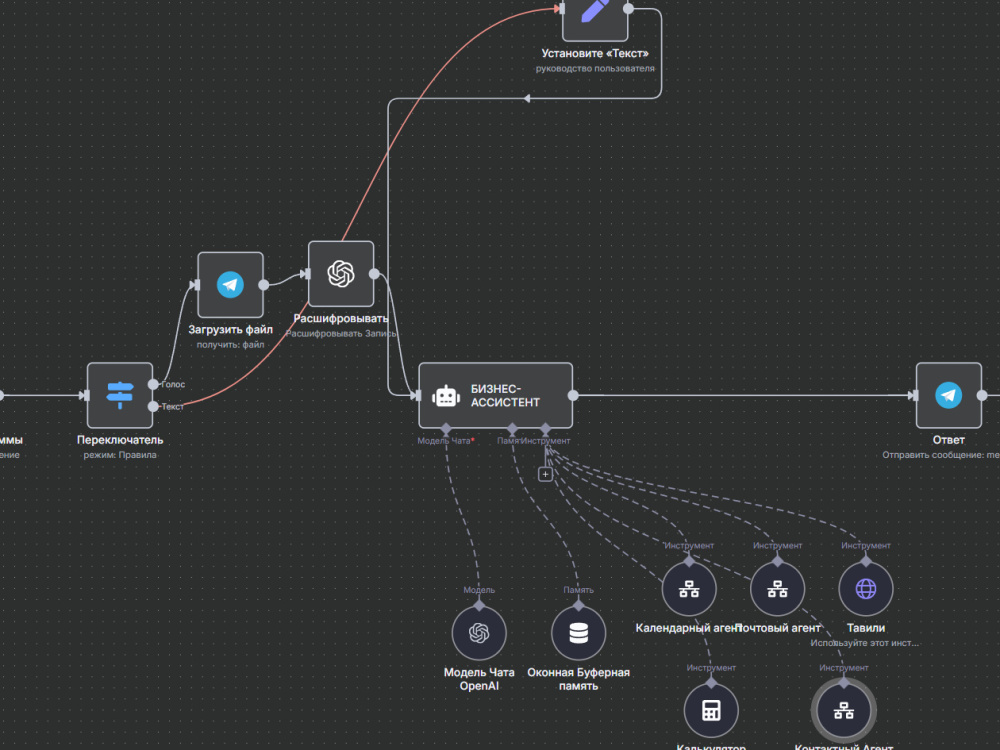1000x750 pixels.
Task: Click the 'руководство пользователя' subtitle
Action: [x=595, y=69]
